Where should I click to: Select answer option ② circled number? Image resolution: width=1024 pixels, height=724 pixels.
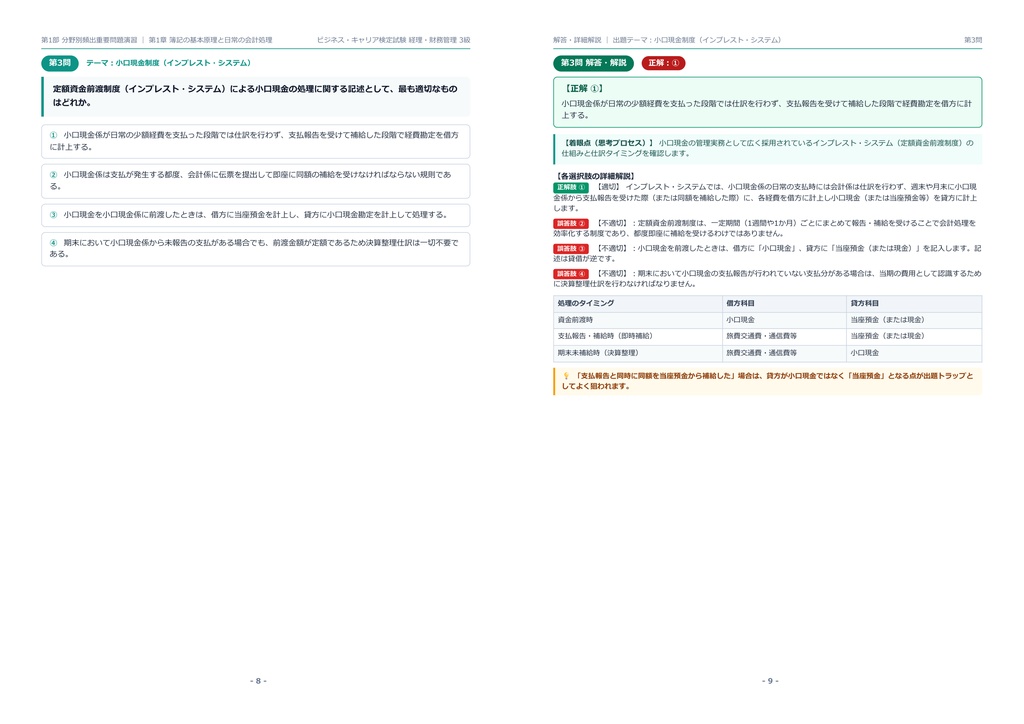(54, 175)
